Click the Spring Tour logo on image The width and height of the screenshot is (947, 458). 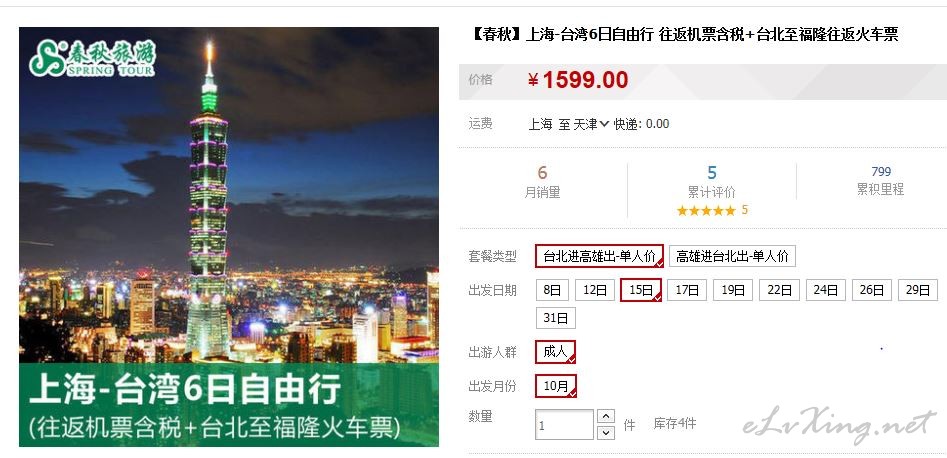pyautogui.click(x=92, y=59)
